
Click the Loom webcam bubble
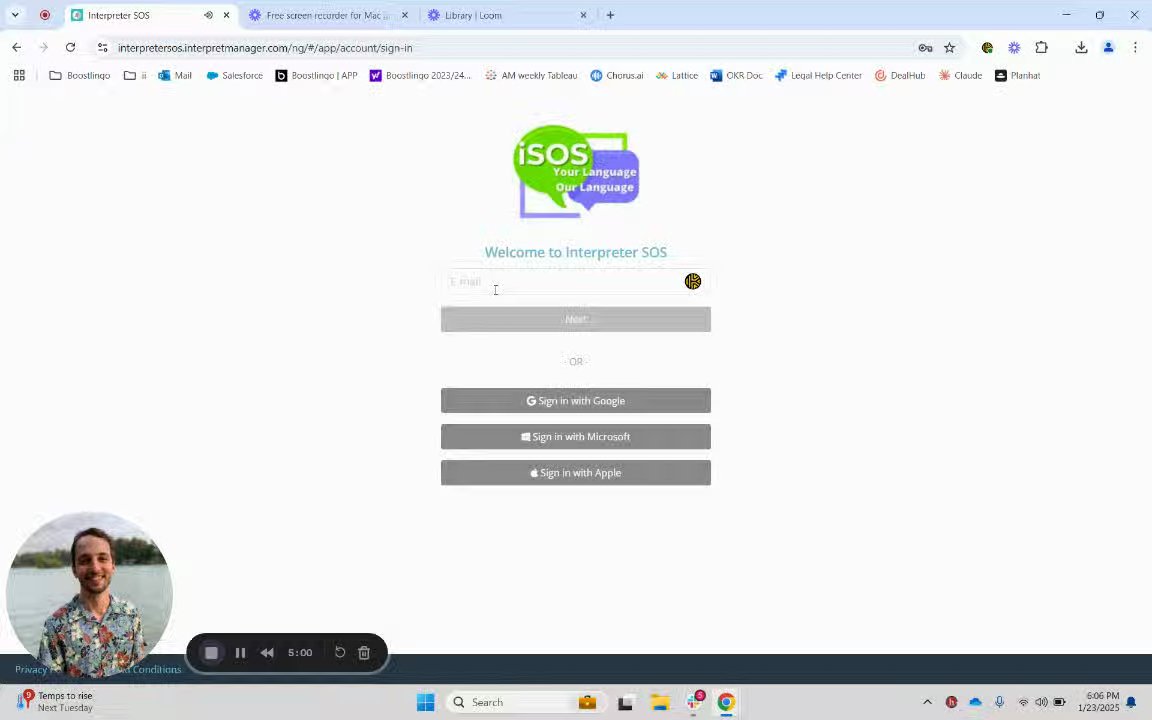tap(89, 594)
